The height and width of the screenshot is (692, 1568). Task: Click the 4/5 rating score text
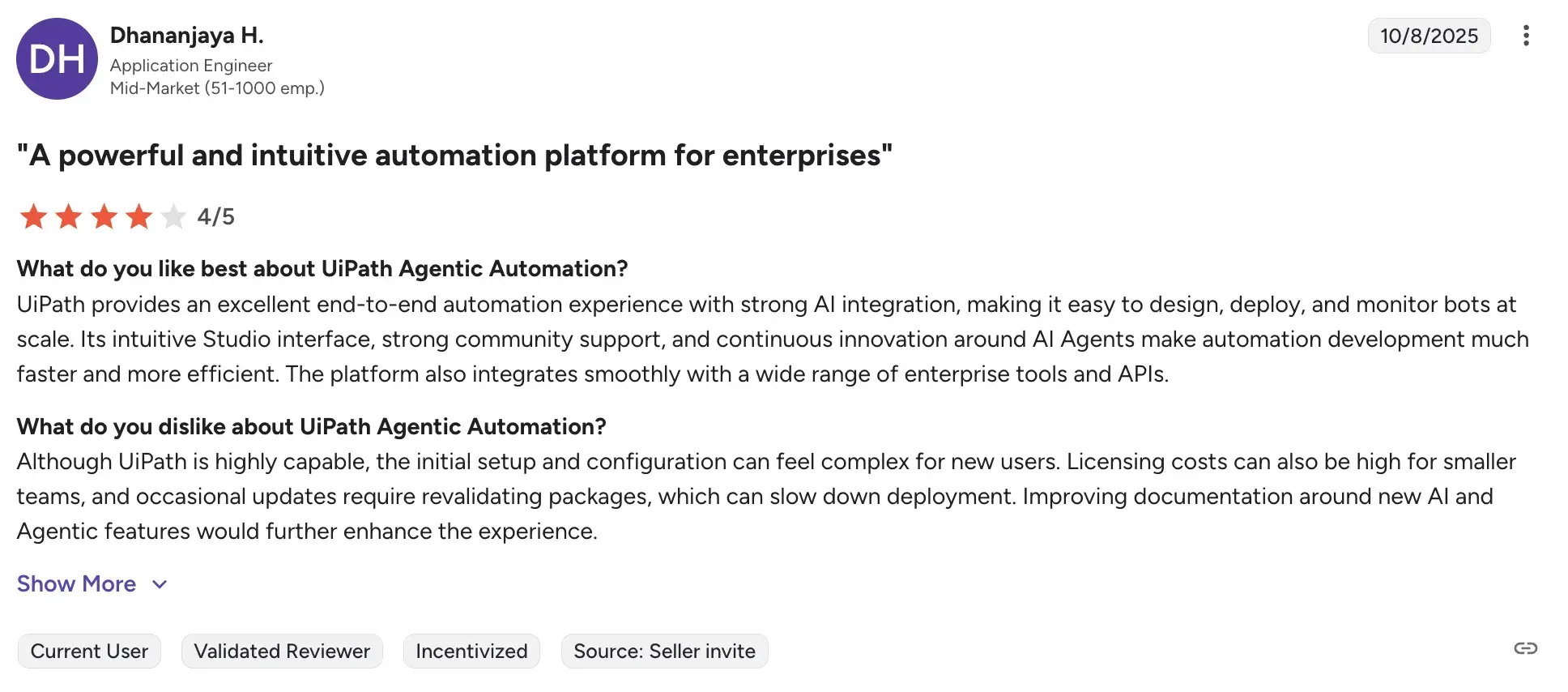coord(216,217)
